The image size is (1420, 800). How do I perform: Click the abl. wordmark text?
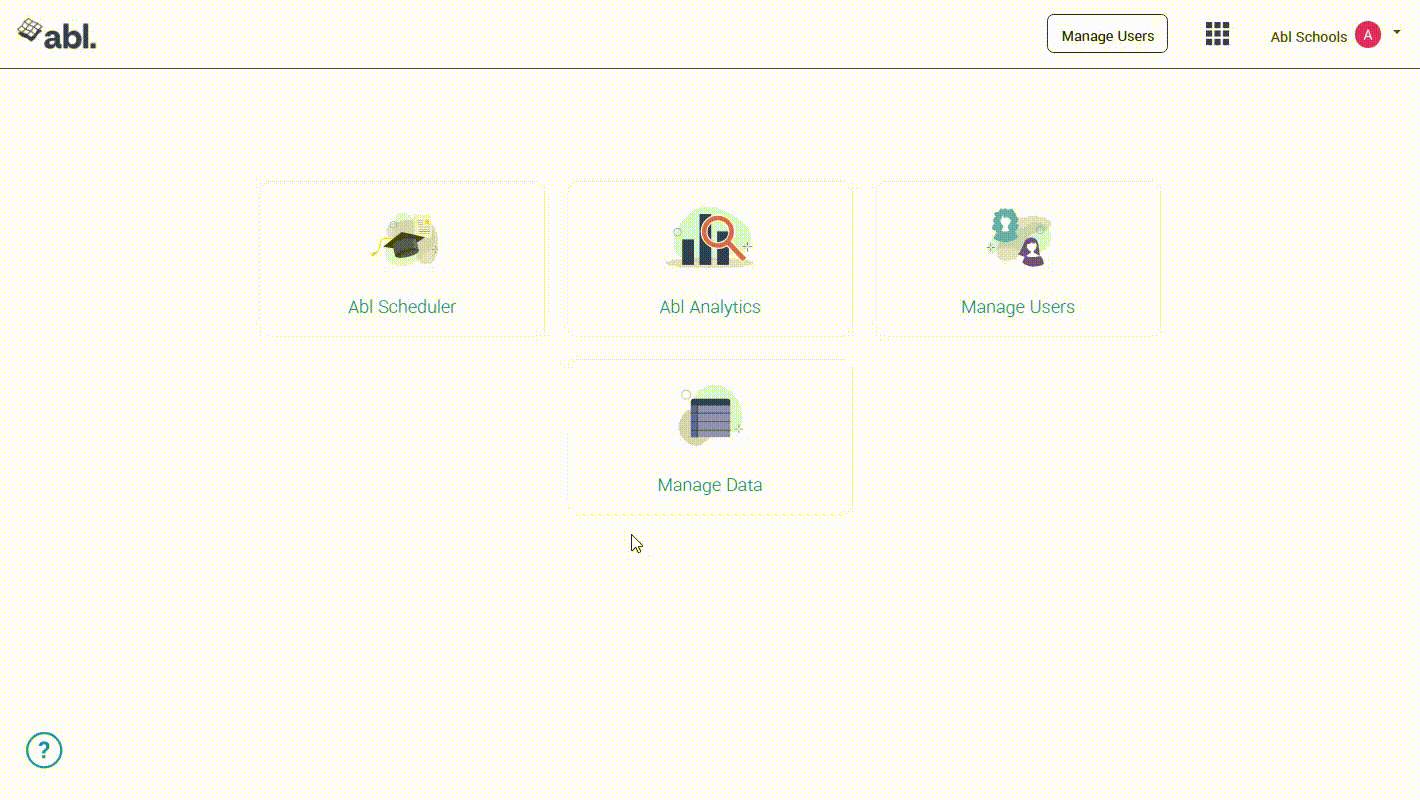71,37
